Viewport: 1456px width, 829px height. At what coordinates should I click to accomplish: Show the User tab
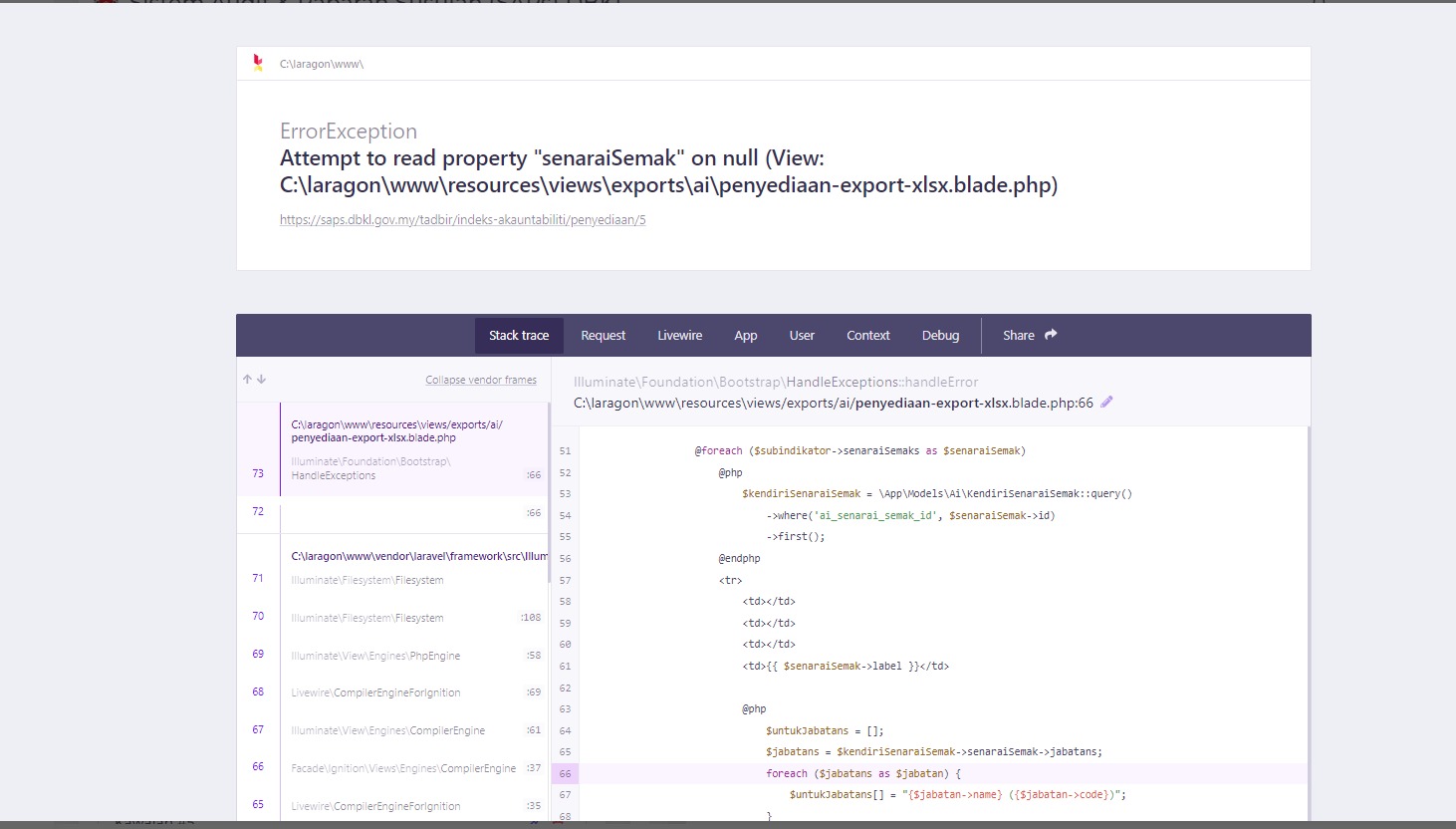click(x=802, y=336)
